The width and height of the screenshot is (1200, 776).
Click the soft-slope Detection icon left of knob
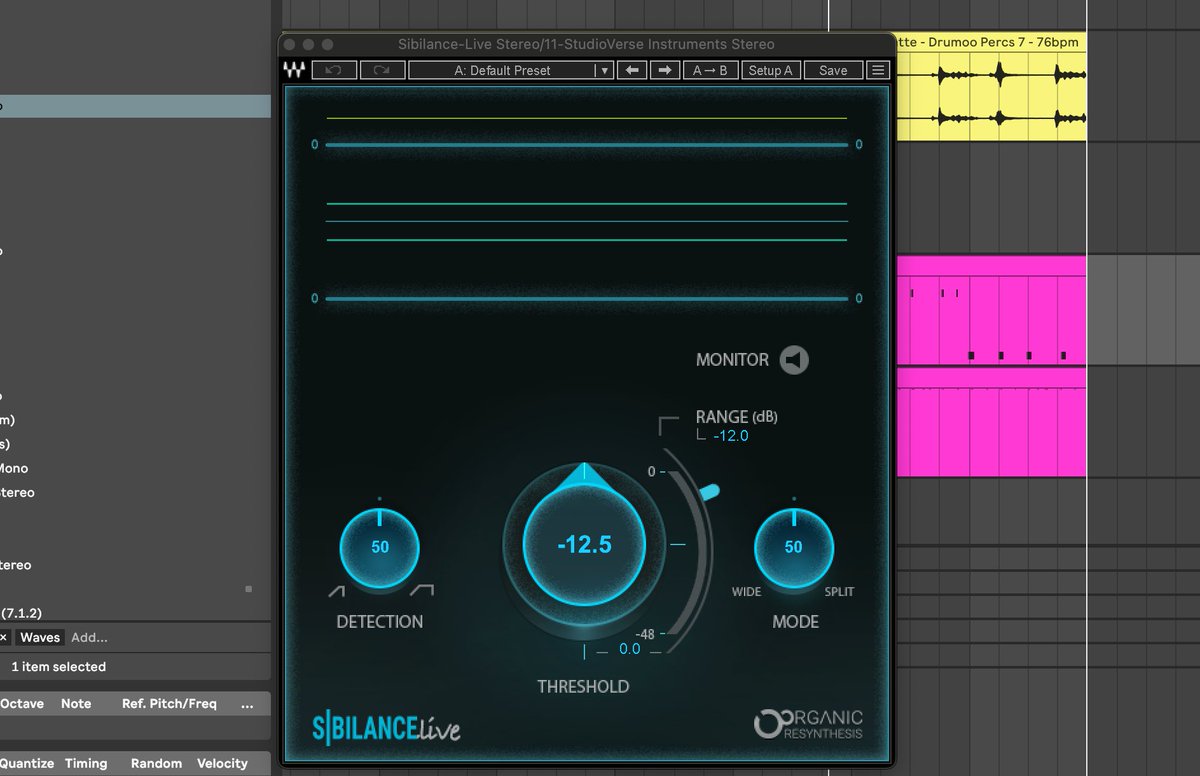pos(336,592)
